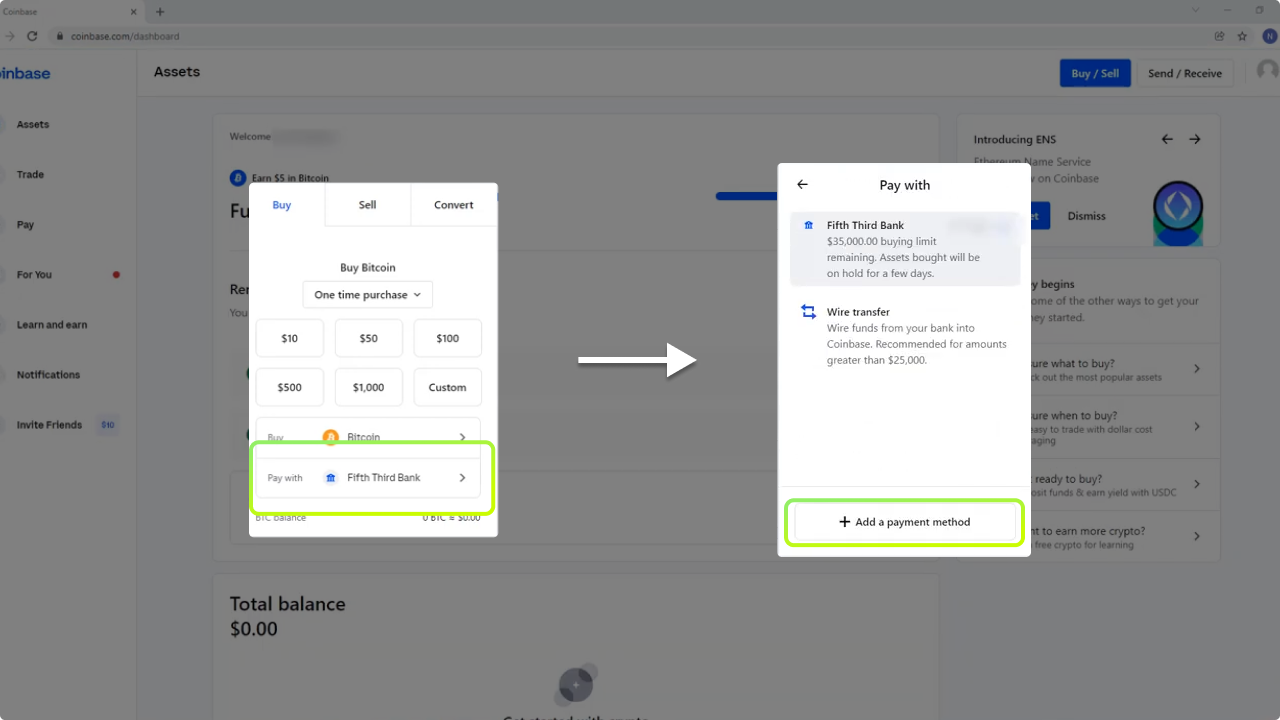1280x720 pixels.
Task: Select the $50 amount button
Action: click(368, 338)
